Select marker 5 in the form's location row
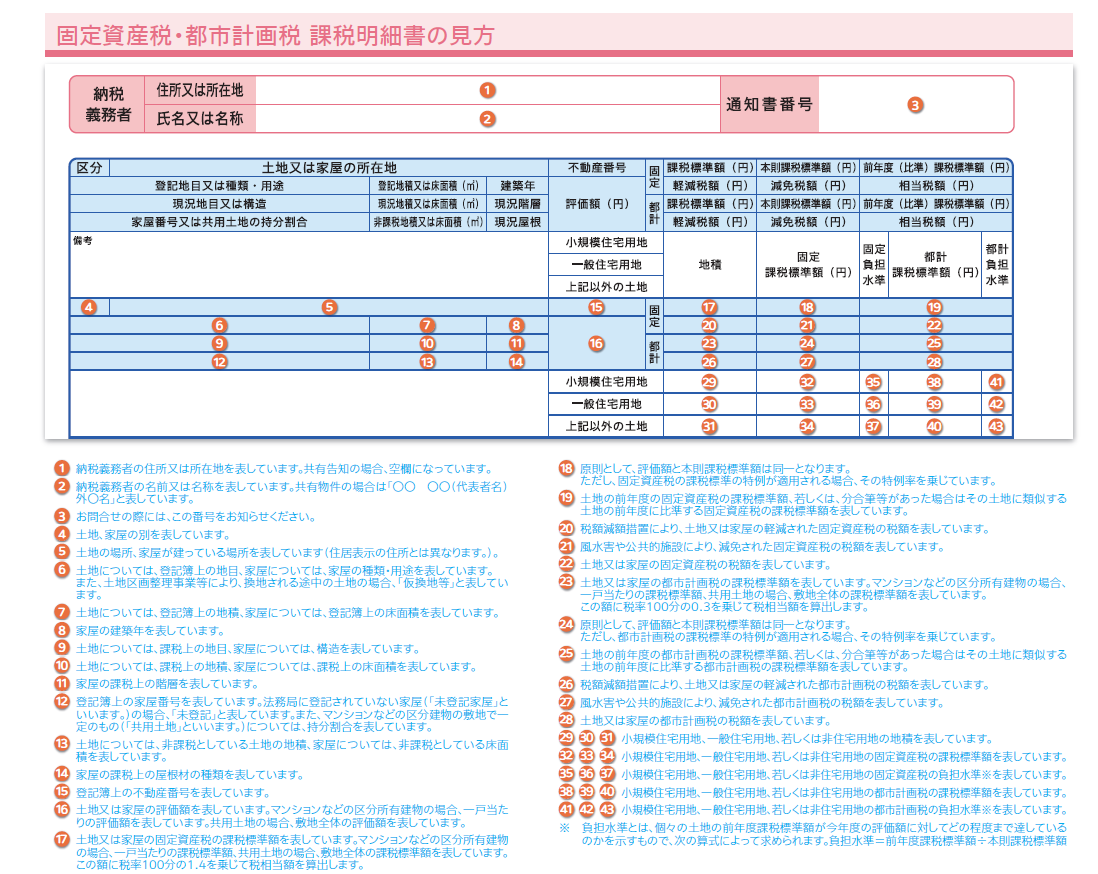Screen dimensions: 1098x874 (x=329, y=307)
